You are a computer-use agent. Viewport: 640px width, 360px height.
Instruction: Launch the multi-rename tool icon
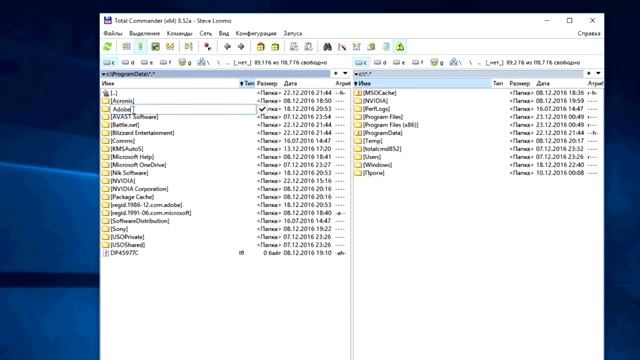[x=342, y=47]
